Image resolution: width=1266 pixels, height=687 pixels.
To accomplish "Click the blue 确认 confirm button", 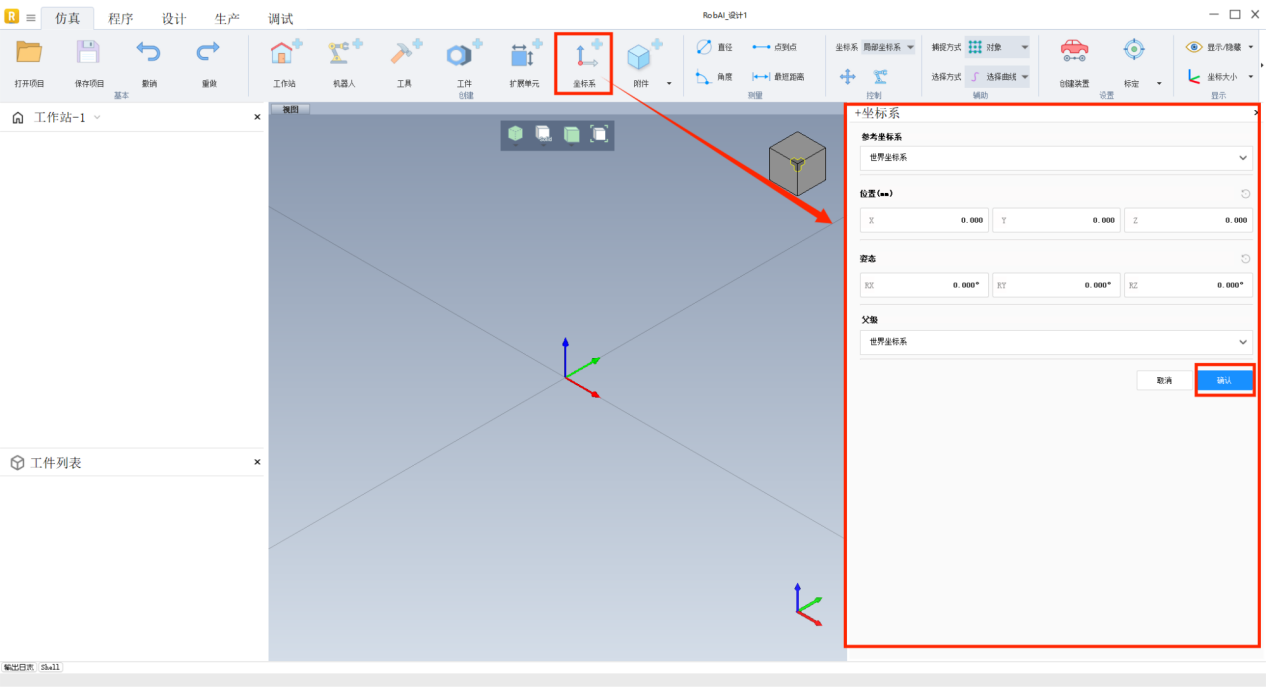I will (1224, 380).
